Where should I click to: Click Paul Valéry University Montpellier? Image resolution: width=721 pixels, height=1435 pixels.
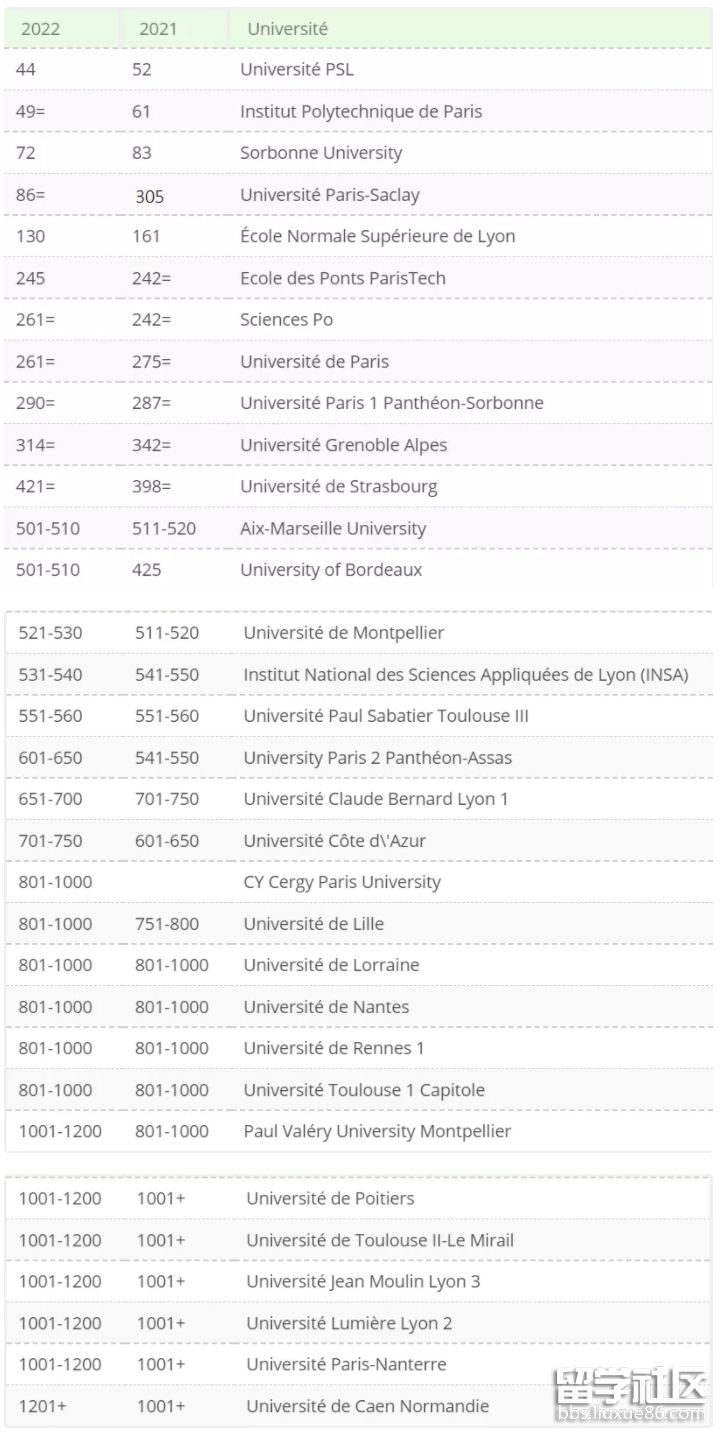(377, 1131)
